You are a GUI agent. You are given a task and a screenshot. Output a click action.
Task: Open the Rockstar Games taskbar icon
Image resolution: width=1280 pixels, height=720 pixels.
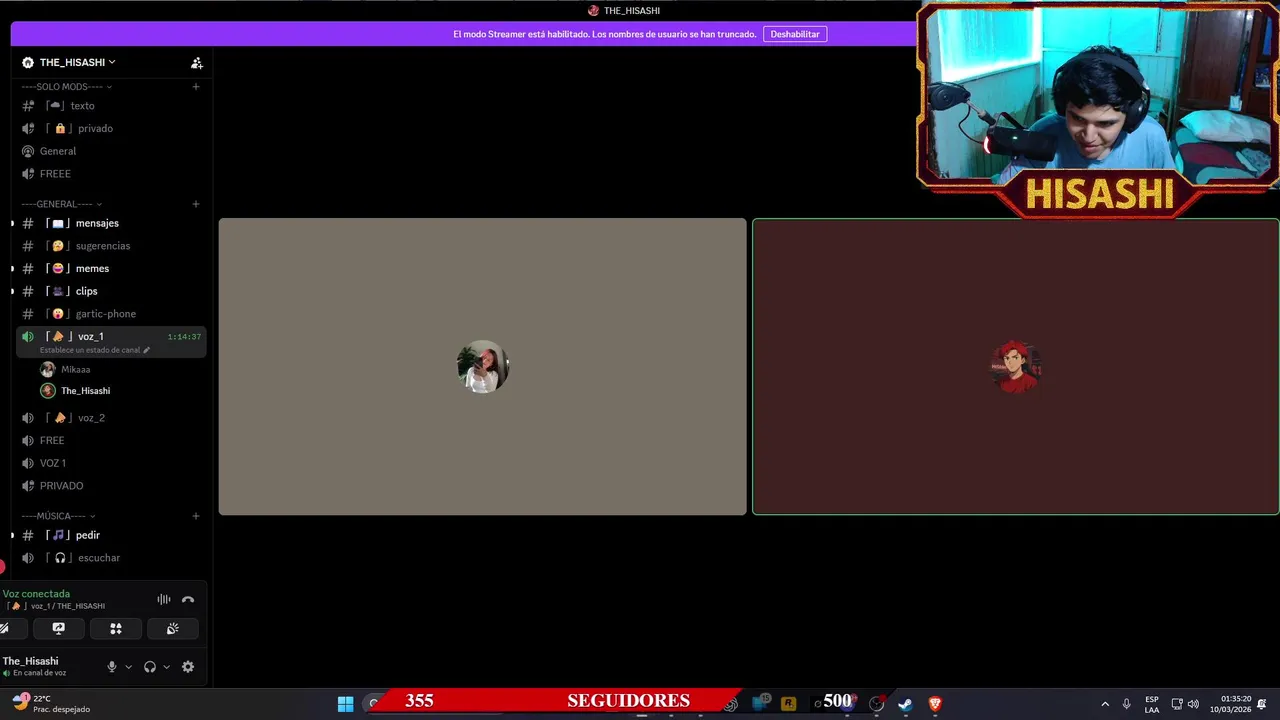pyautogui.click(x=788, y=704)
